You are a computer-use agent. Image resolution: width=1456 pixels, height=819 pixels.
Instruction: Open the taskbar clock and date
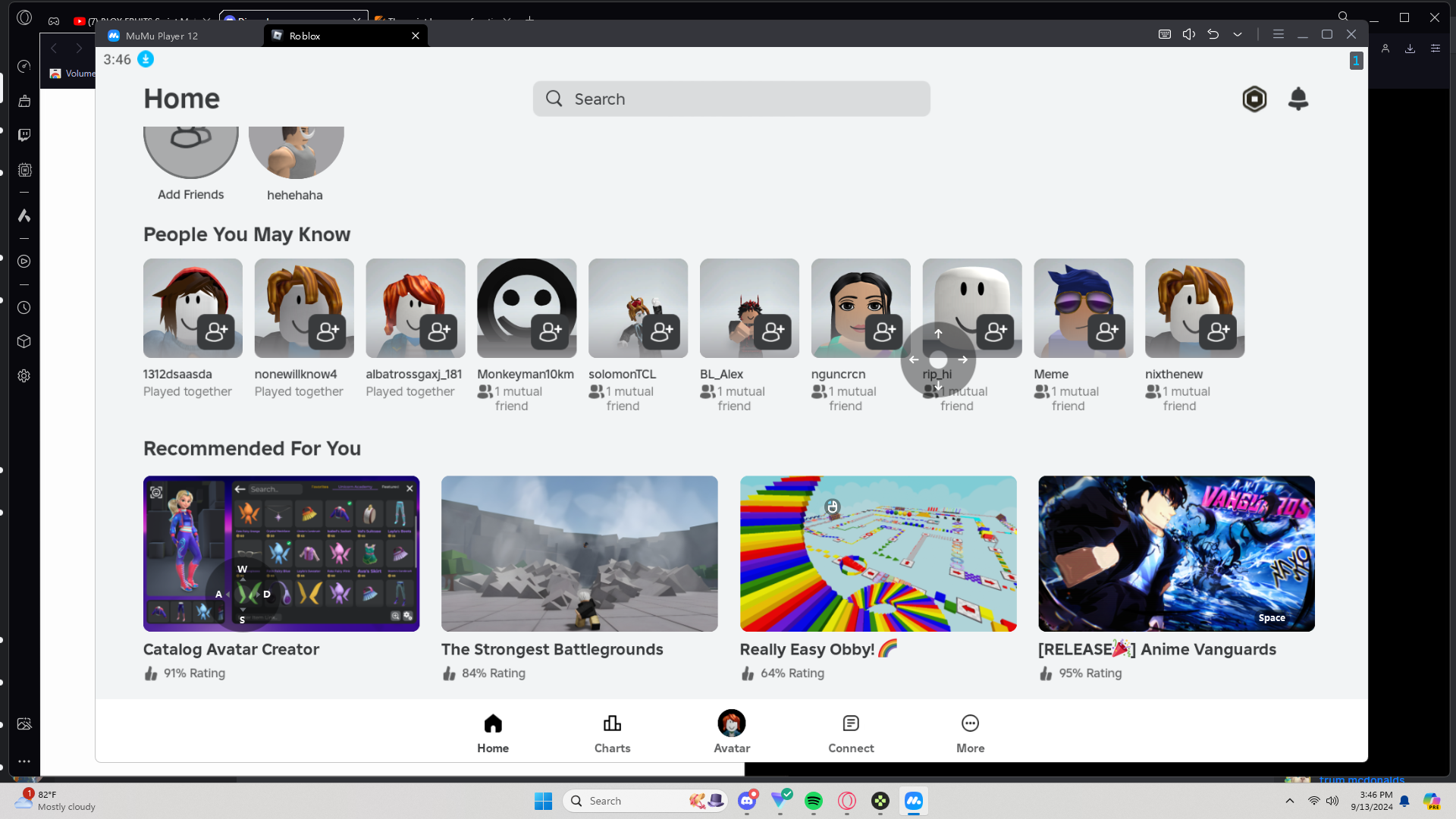(1371, 801)
